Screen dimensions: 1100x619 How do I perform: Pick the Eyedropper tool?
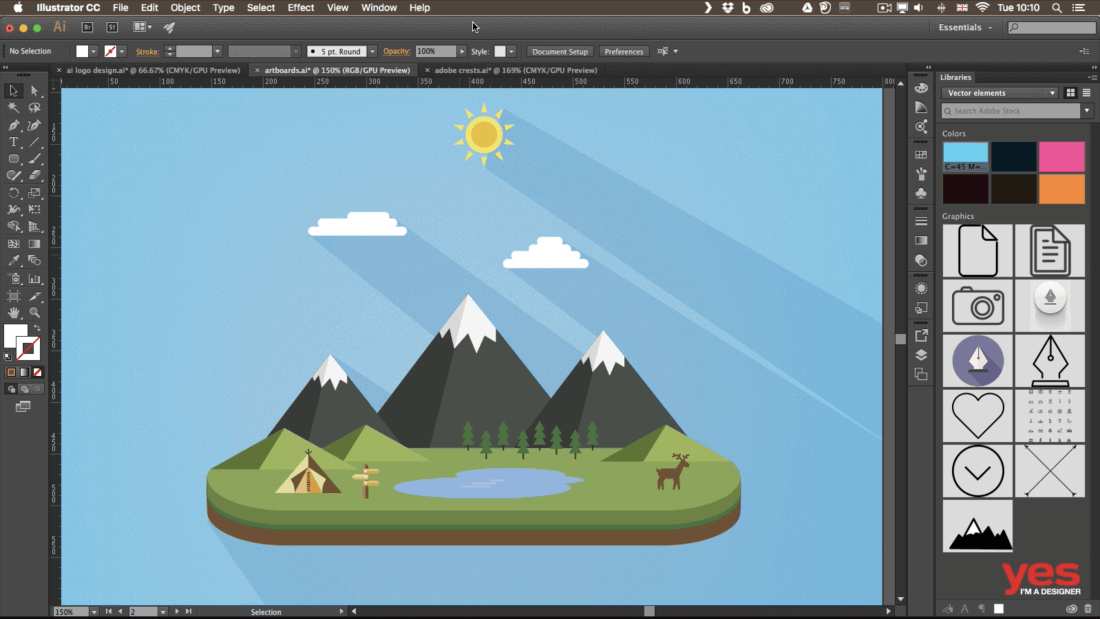14,261
